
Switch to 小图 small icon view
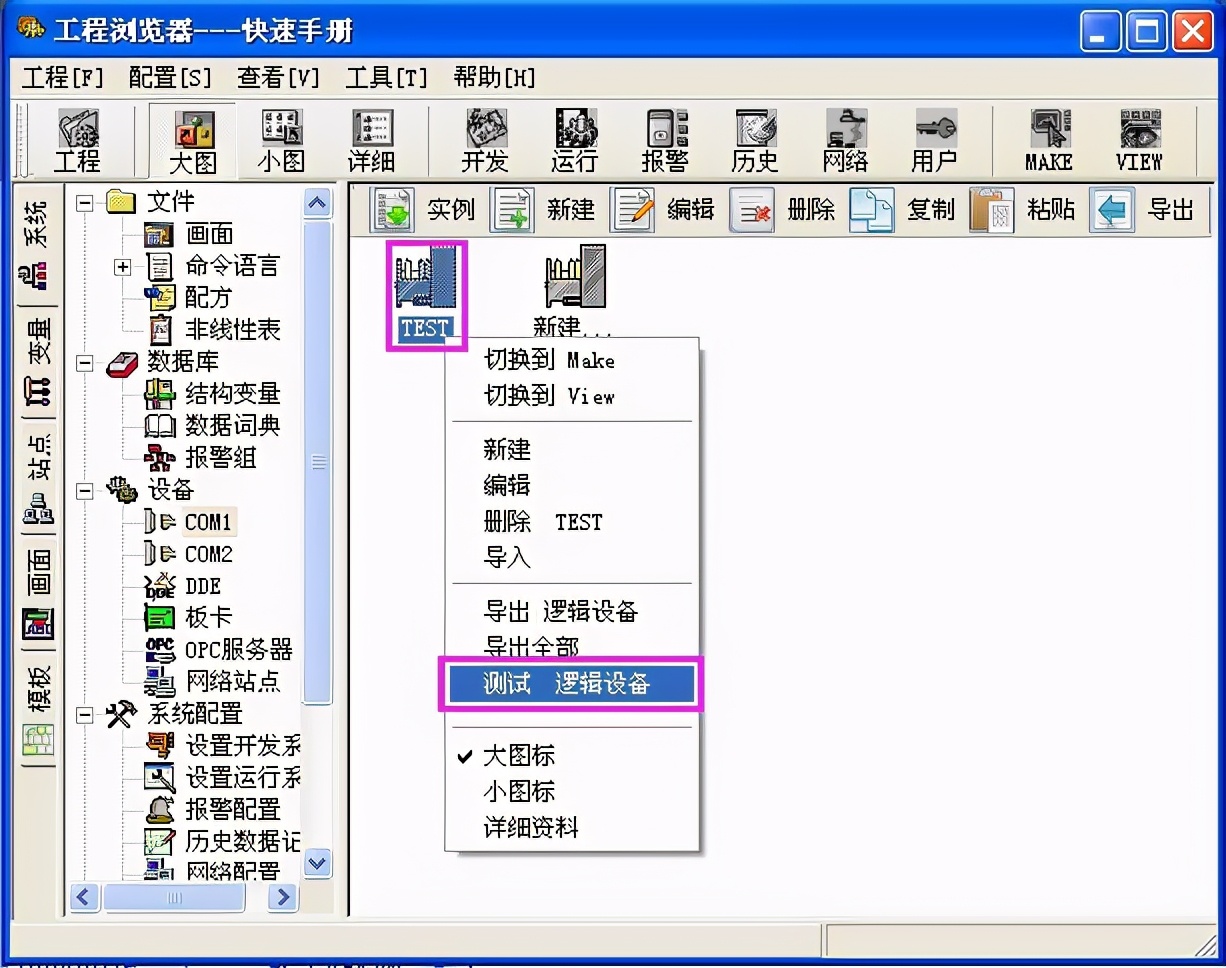(280, 138)
